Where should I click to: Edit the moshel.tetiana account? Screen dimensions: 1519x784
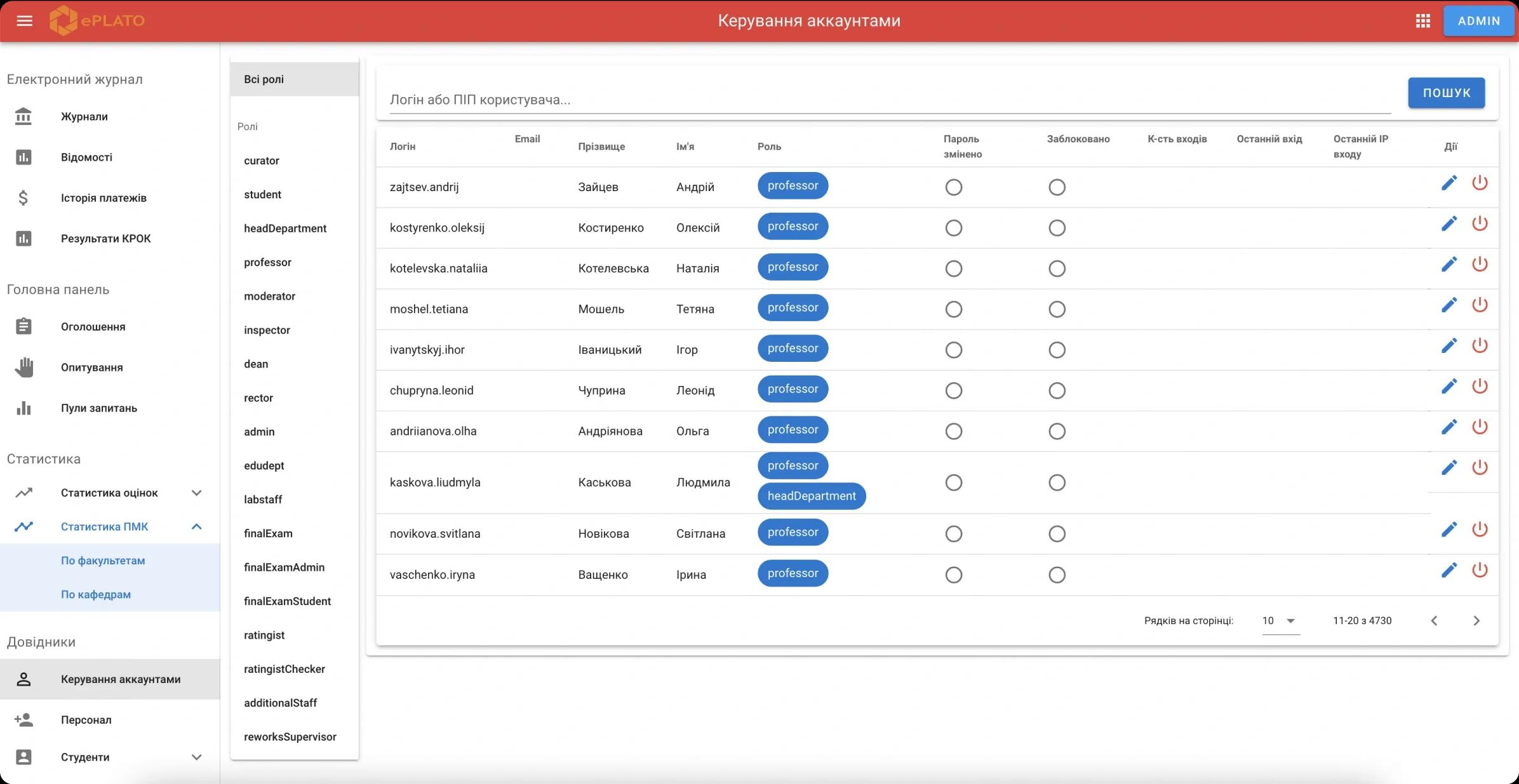[x=1449, y=305]
